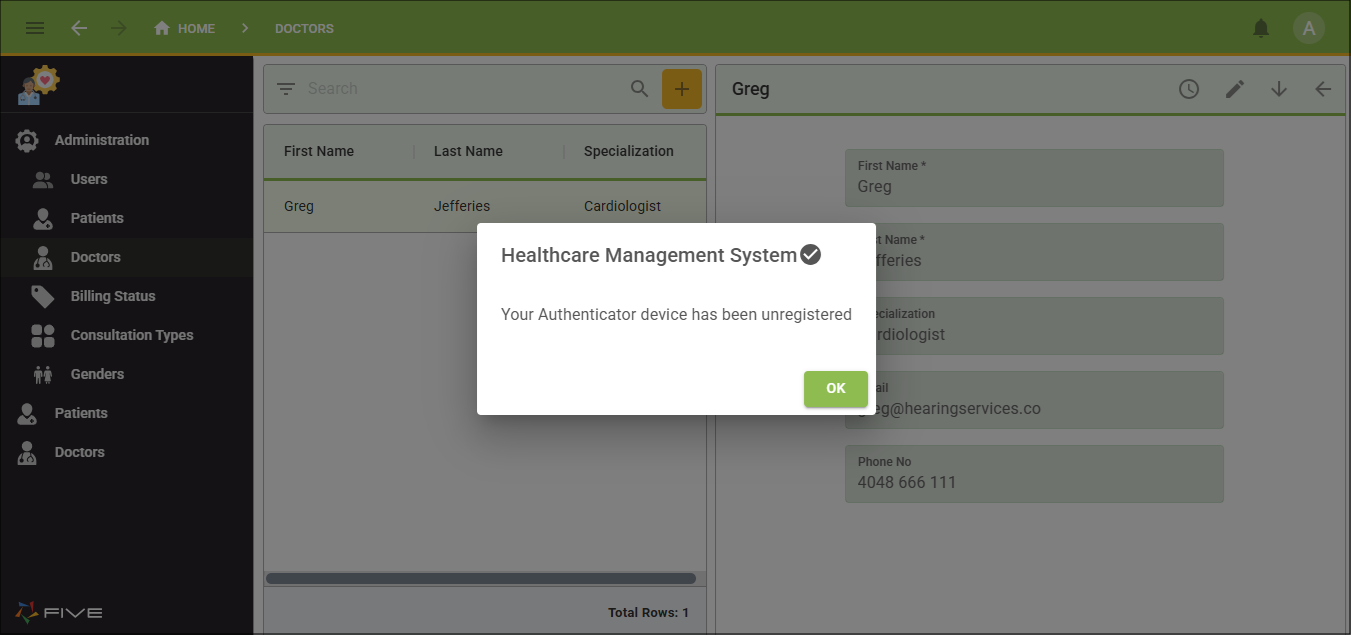This screenshot has height=635, width=1351.
Task: Click the navigation back arrow
Action: tap(79, 28)
